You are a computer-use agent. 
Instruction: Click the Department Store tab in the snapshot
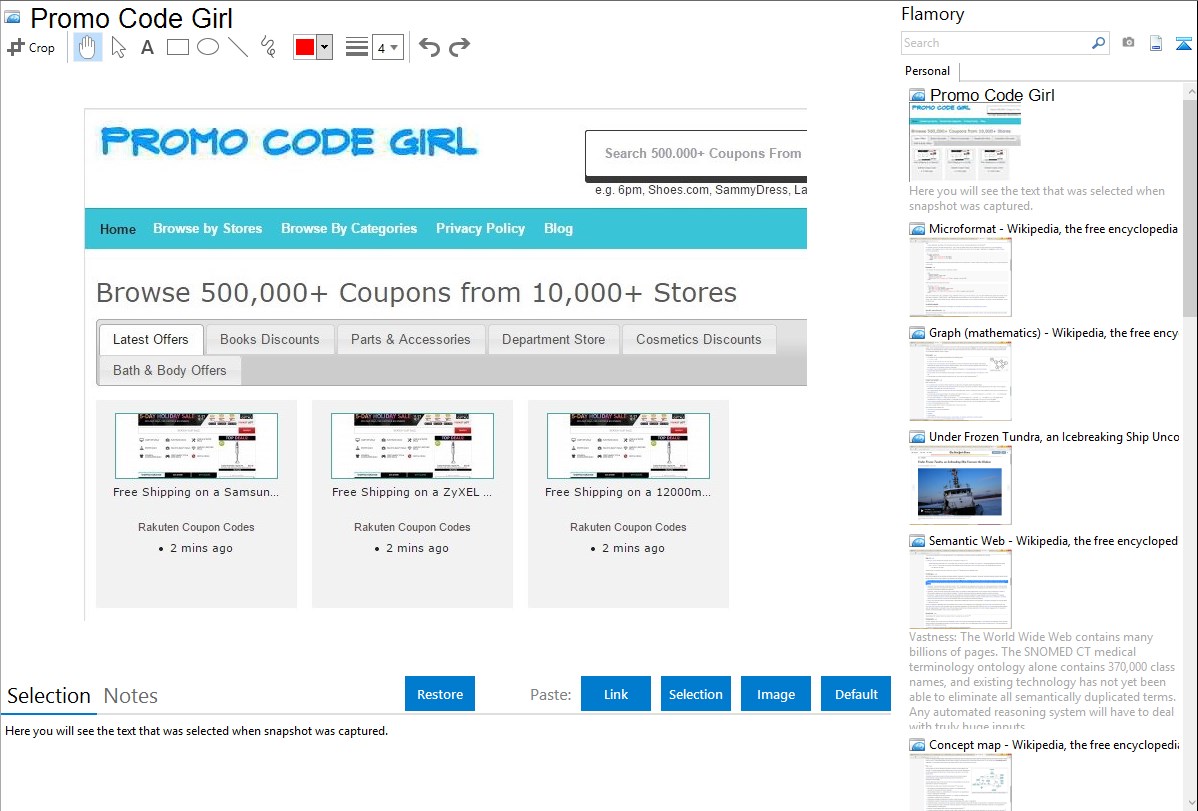pyautogui.click(x=553, y=339)
